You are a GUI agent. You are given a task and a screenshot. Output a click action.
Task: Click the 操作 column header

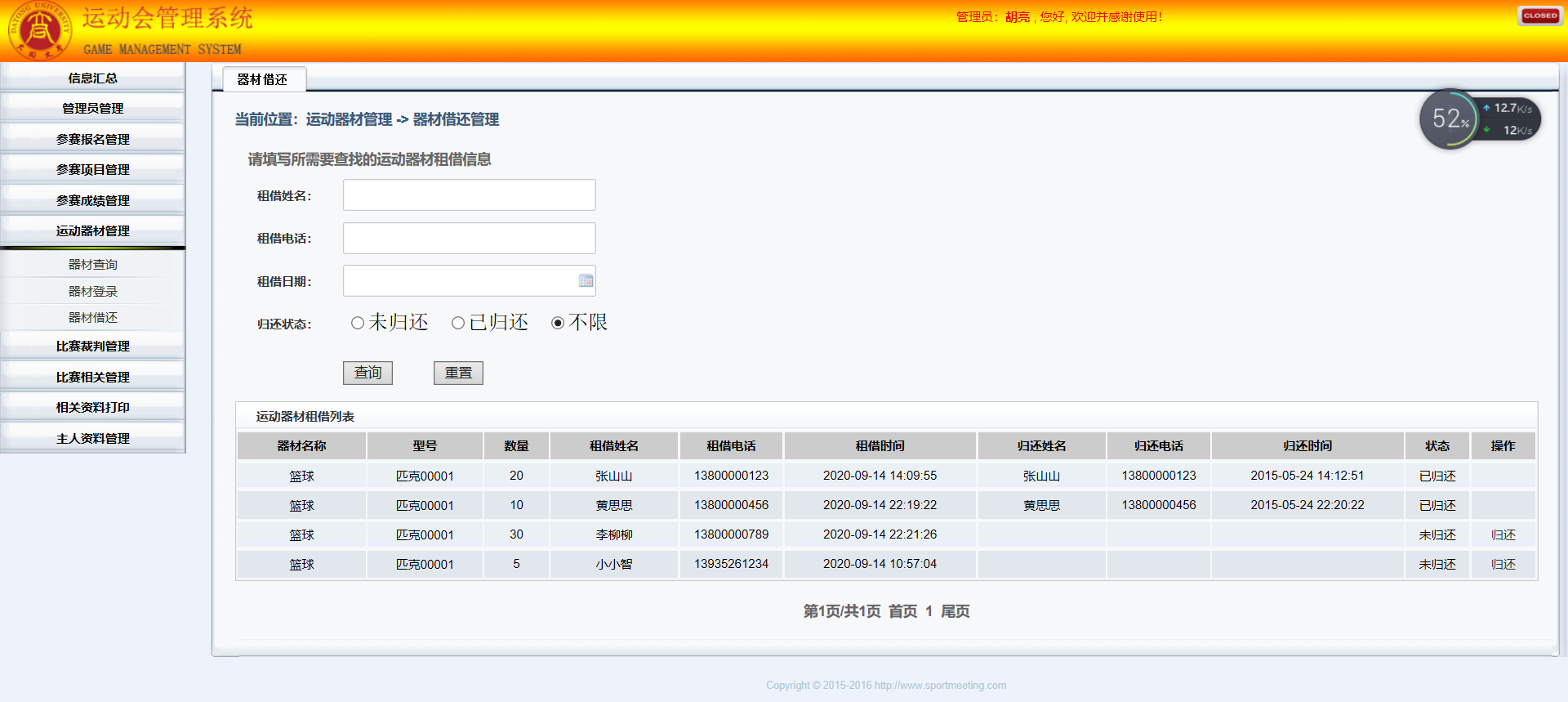[1503, 446]
